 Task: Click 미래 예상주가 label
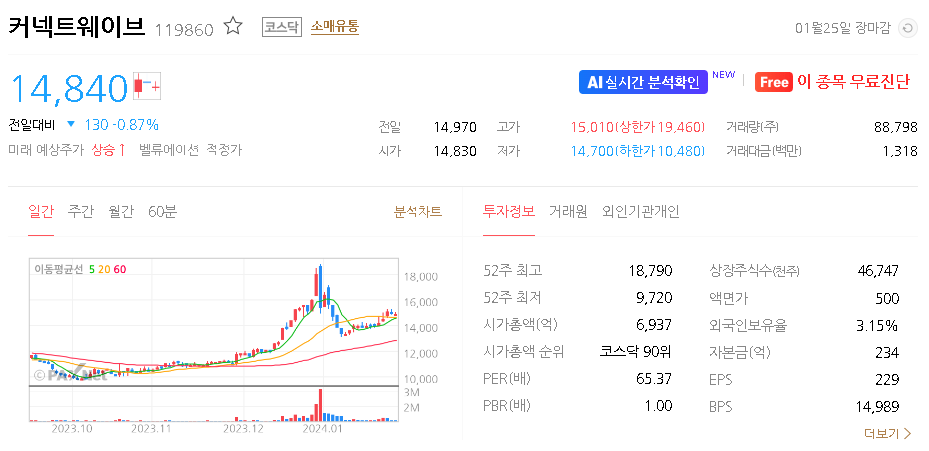[x=46, y=150]
